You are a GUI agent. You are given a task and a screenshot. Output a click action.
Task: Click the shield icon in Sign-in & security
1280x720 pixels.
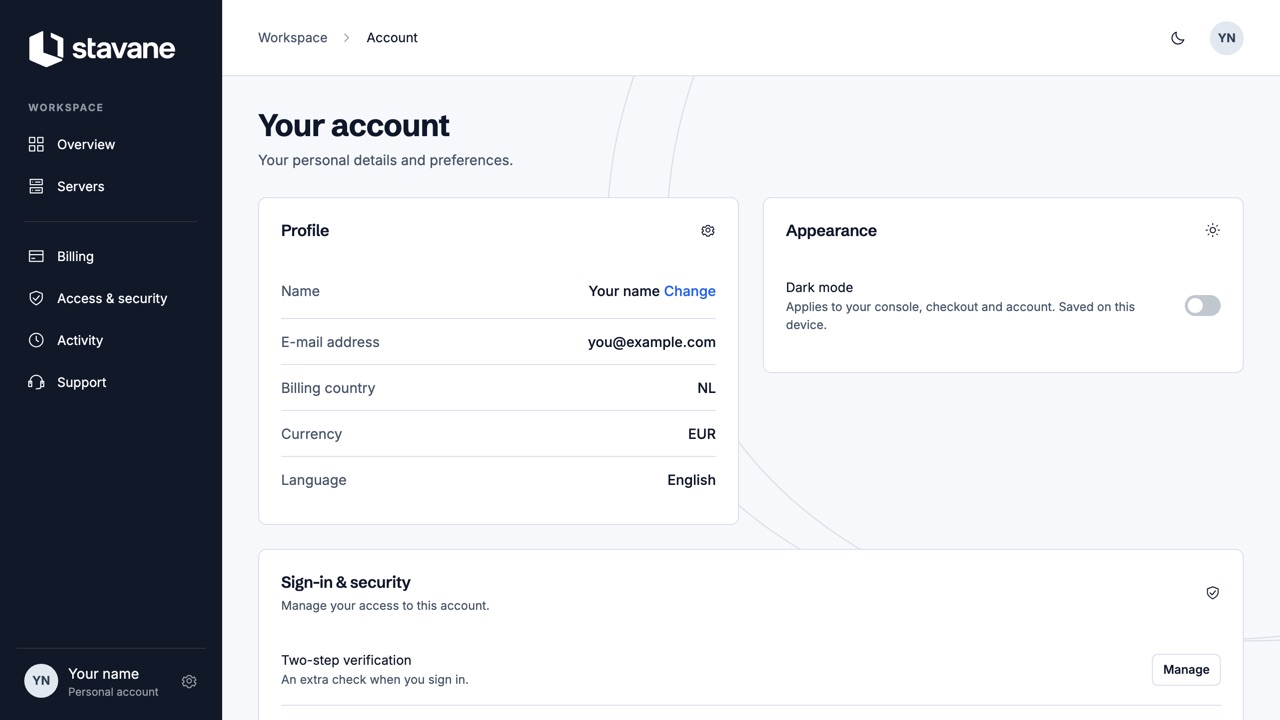click(x=1212, y=593)
